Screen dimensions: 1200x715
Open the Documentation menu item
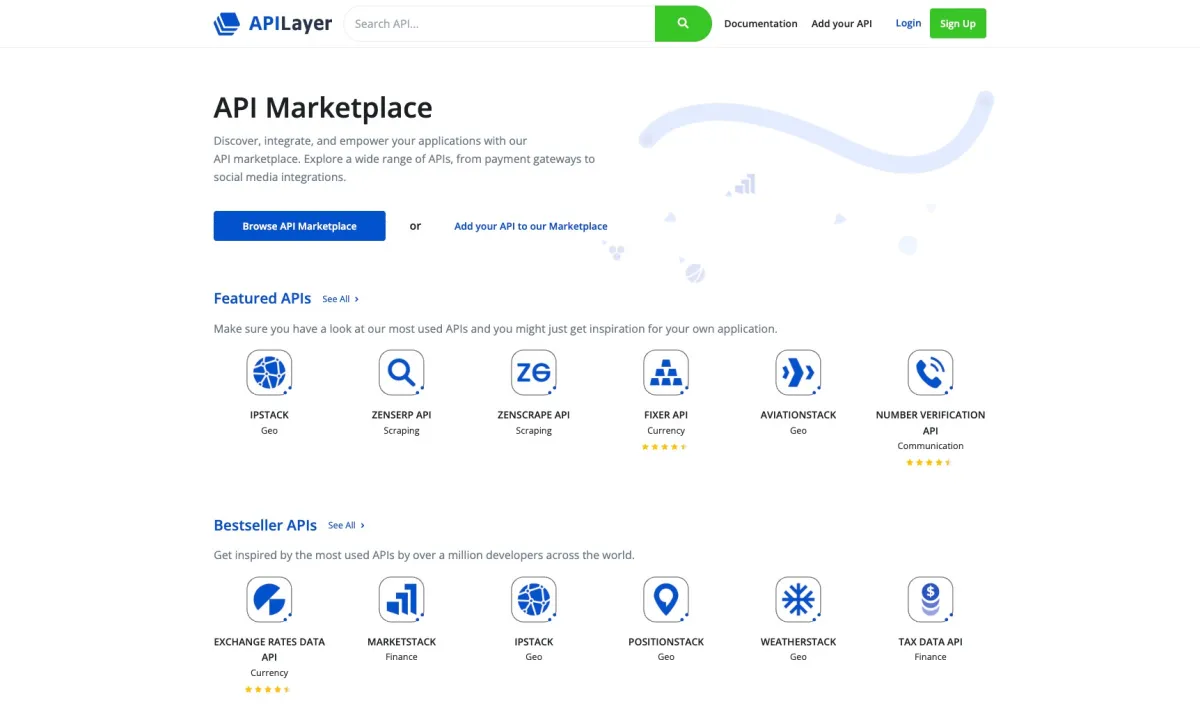761,24
